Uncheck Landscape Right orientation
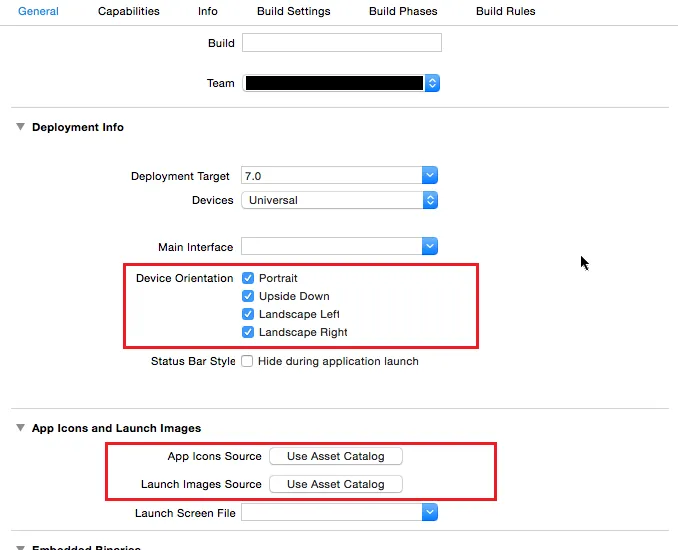Viewport: 678px width, 550px height. 248,332
